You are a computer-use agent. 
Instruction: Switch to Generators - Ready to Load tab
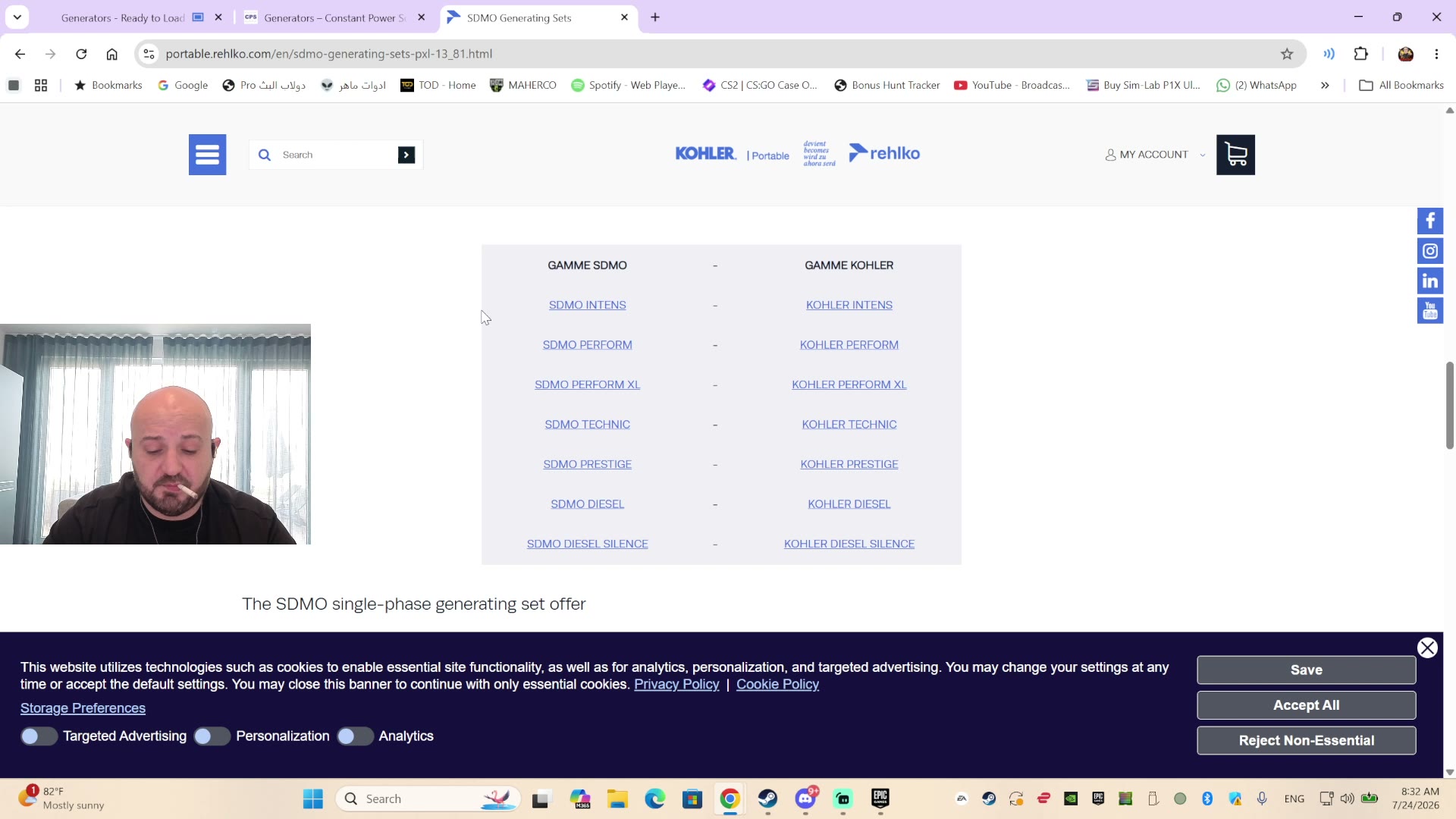pos(123,17)
